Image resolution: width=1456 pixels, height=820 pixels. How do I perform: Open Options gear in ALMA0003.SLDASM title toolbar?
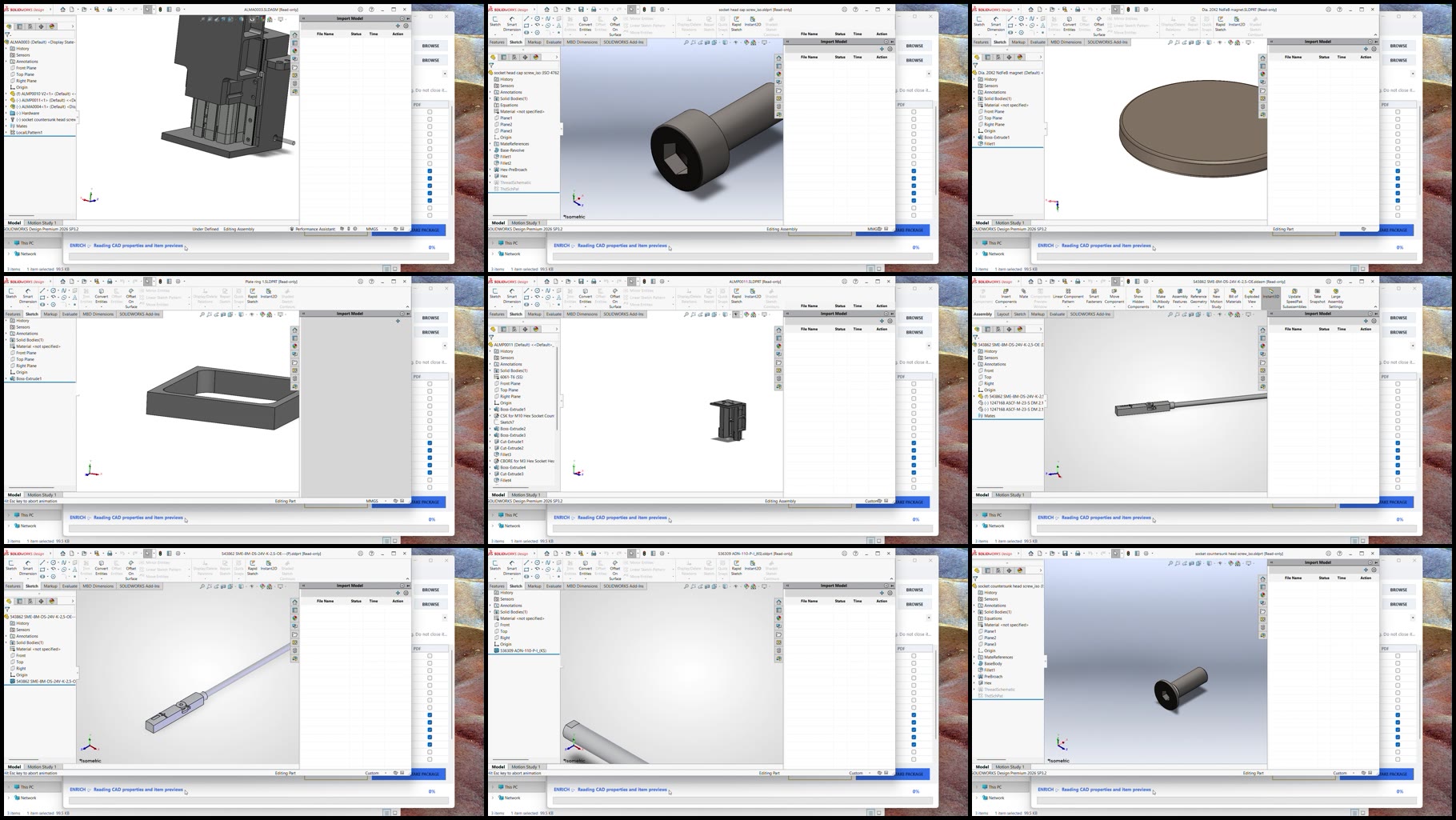point(178,10)
